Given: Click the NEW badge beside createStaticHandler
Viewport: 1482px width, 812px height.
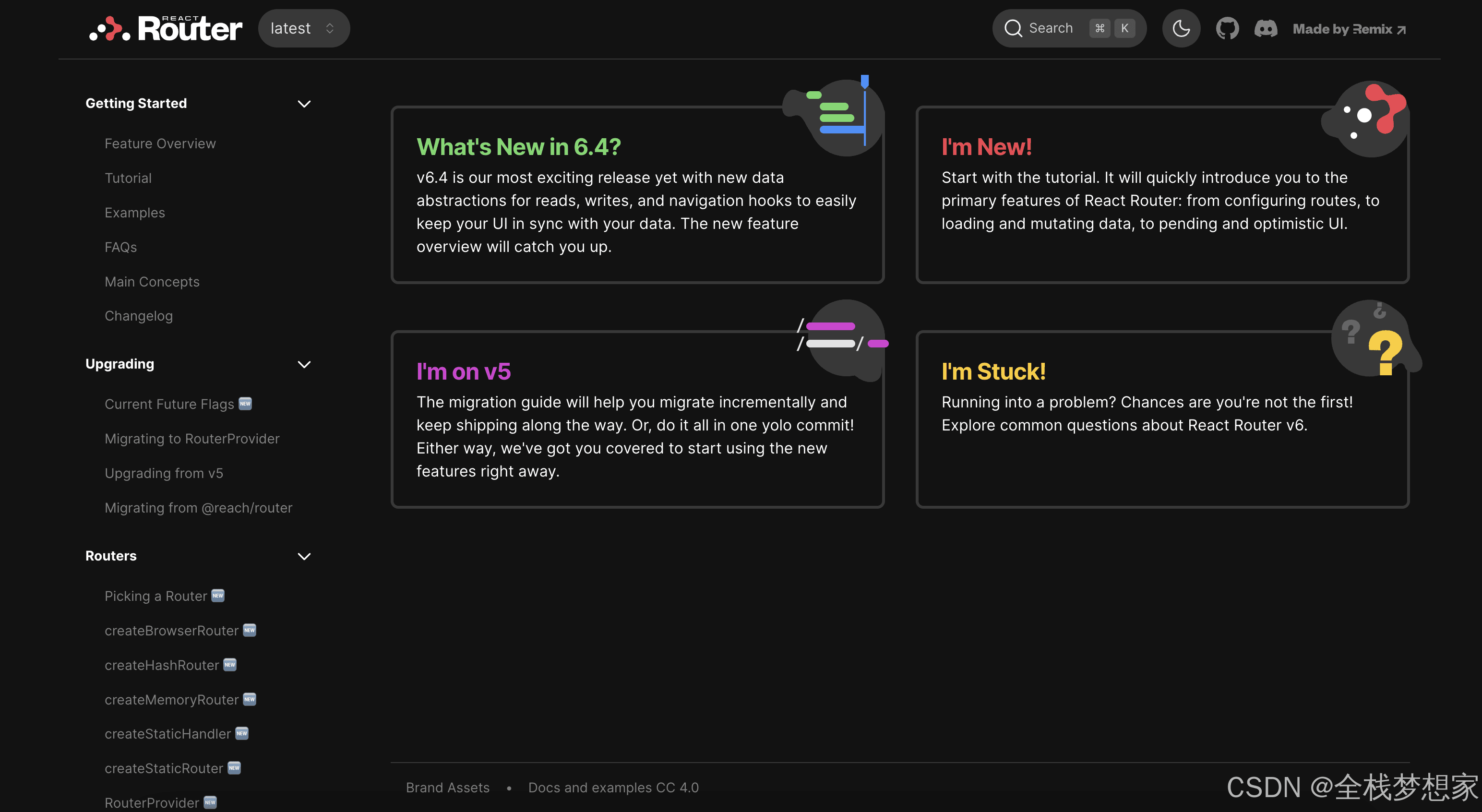Looking at the screenshot, I should [x=241, y=733].
